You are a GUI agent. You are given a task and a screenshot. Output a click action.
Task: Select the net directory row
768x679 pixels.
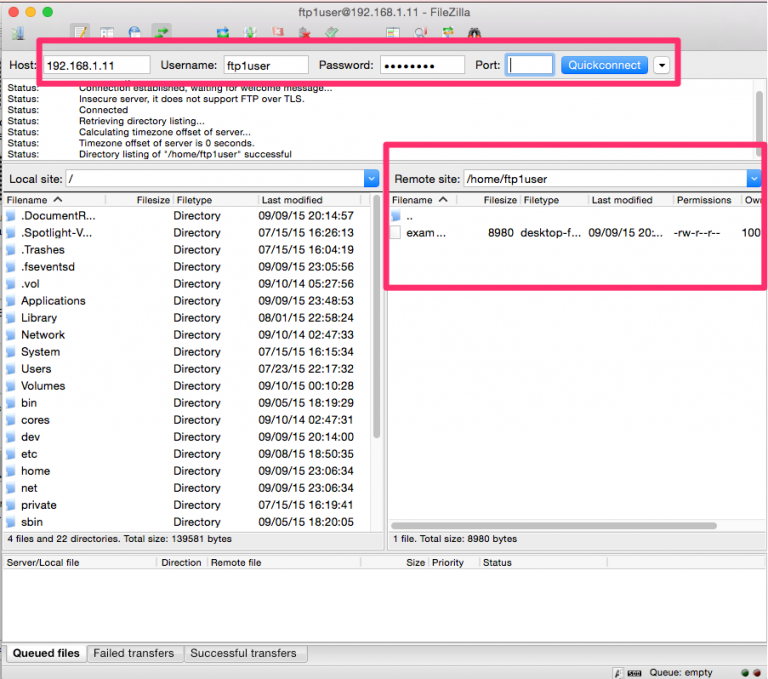tap(188, 488)
